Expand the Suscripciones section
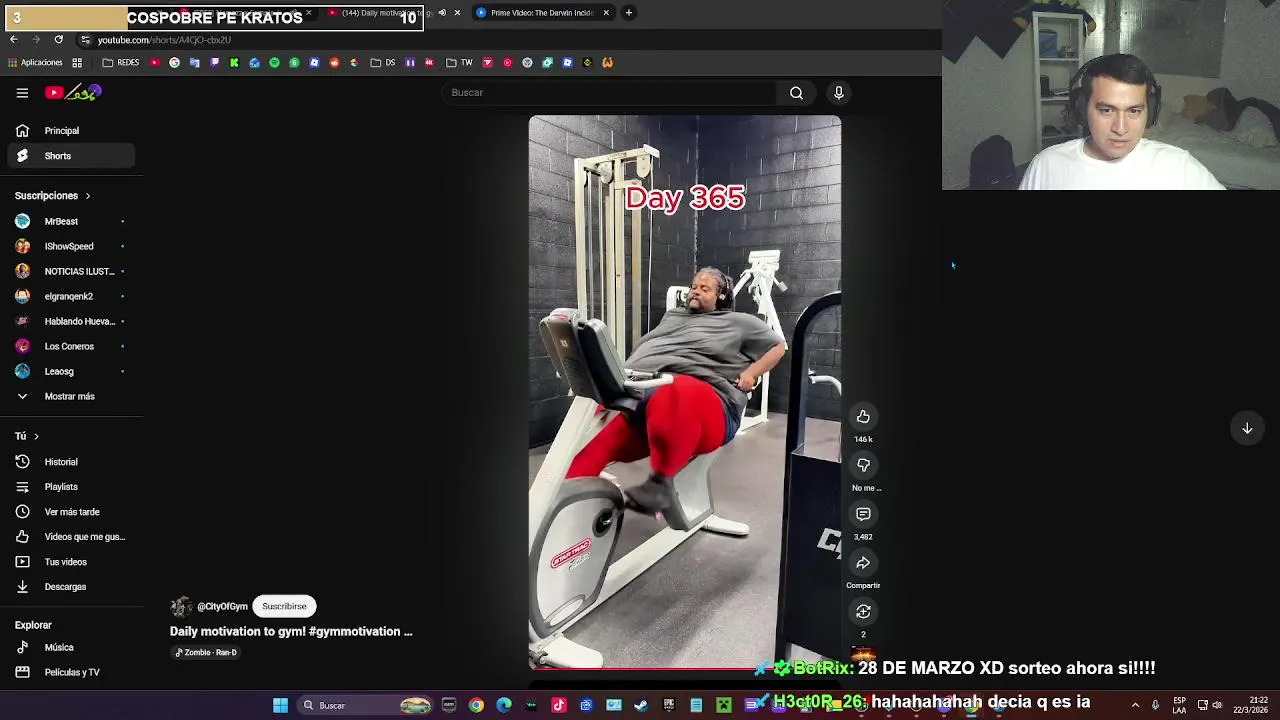The width and height of the screenshot is (1280, 720). [x=53, y=196]
